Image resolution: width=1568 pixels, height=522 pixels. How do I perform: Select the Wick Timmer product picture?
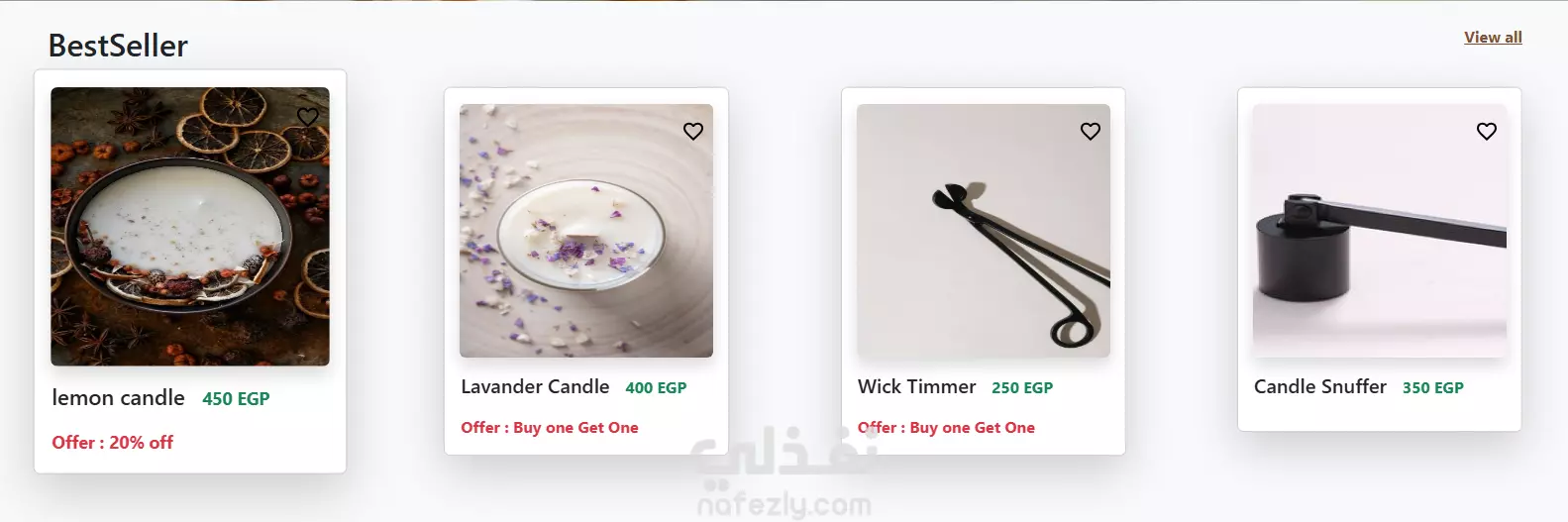984,231
